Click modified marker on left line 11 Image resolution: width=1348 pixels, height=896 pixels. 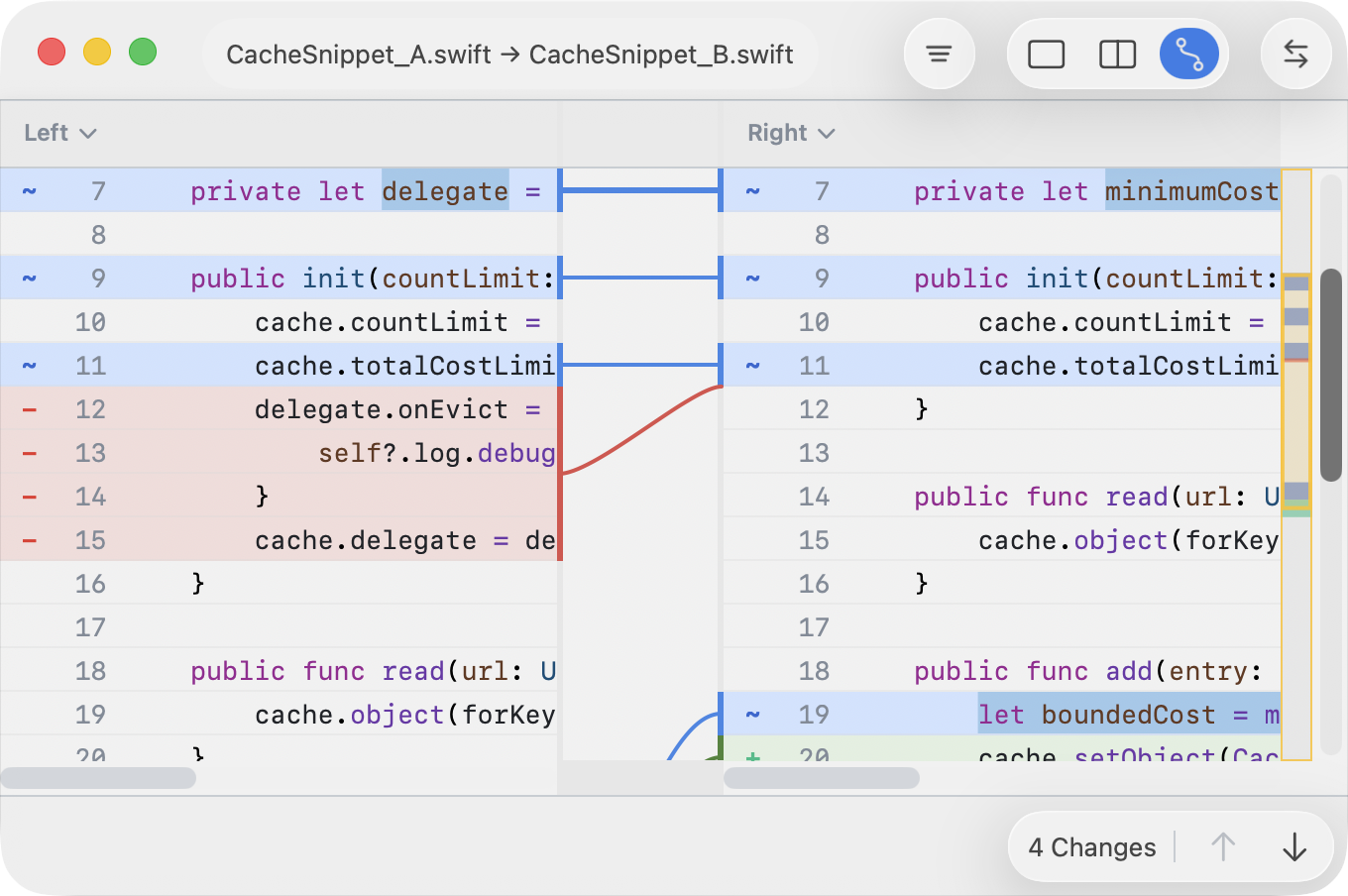30,365
